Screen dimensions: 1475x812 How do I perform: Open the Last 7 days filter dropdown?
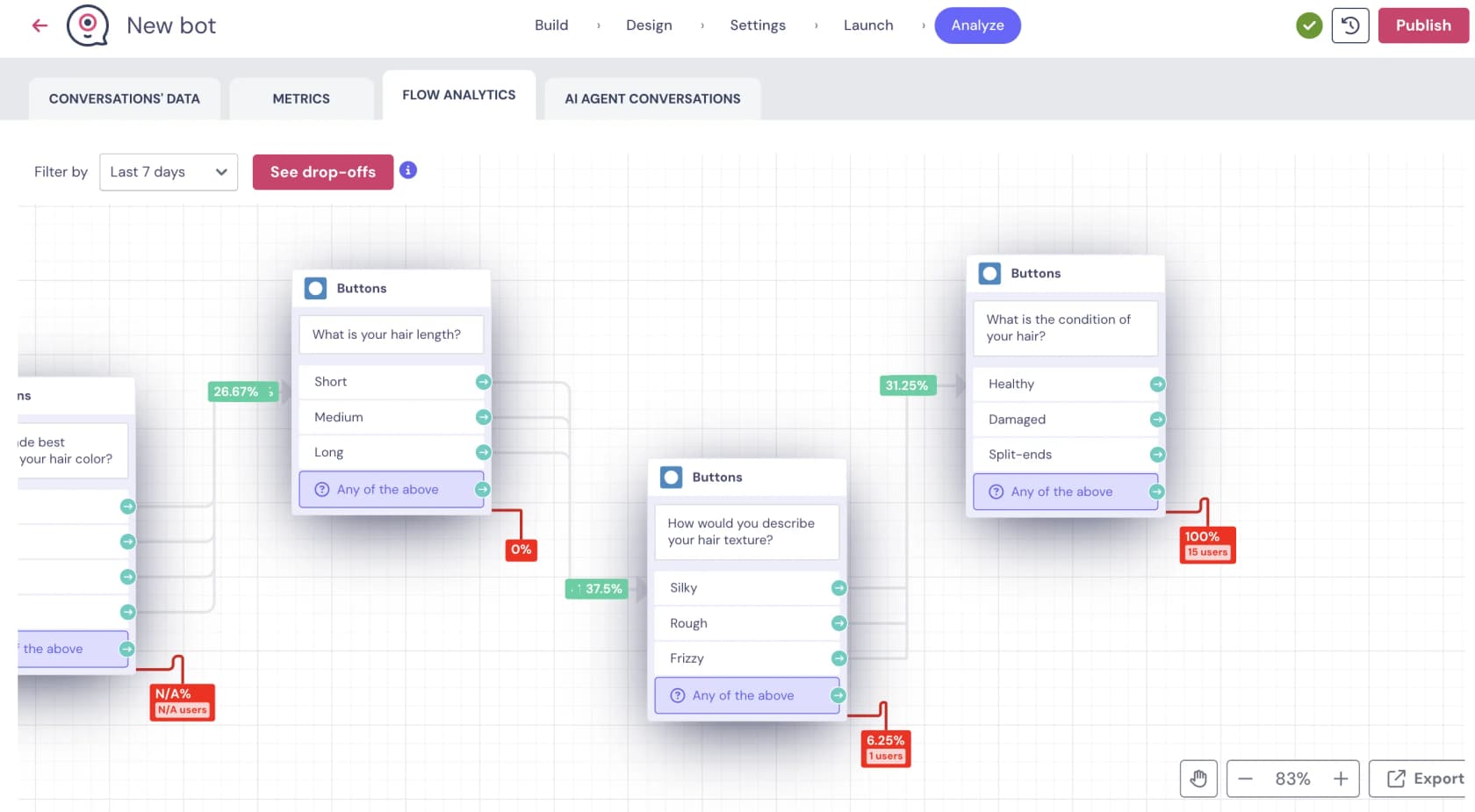[169, 172]
